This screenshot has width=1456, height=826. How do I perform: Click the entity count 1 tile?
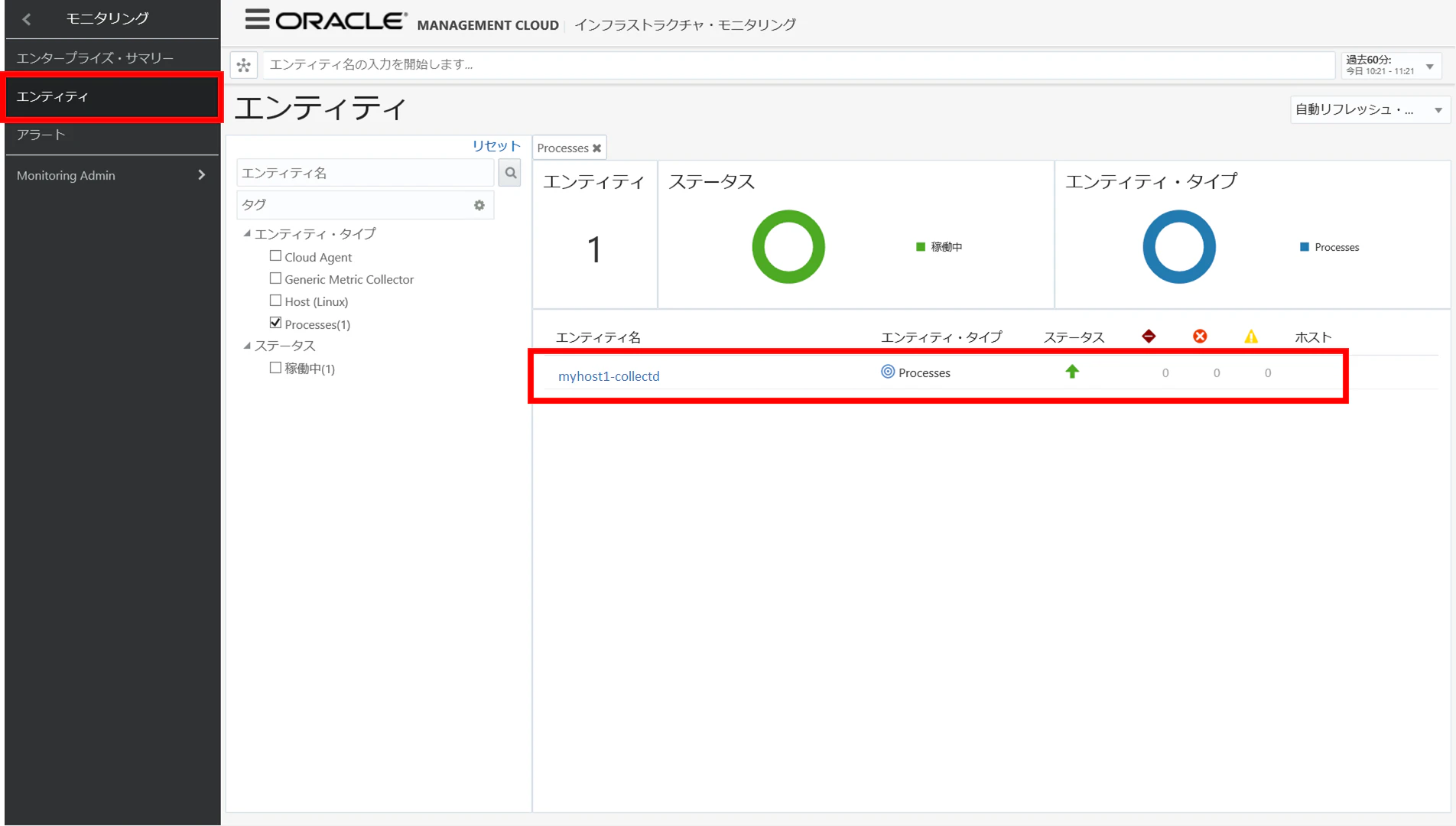click(x=595, y=236)
